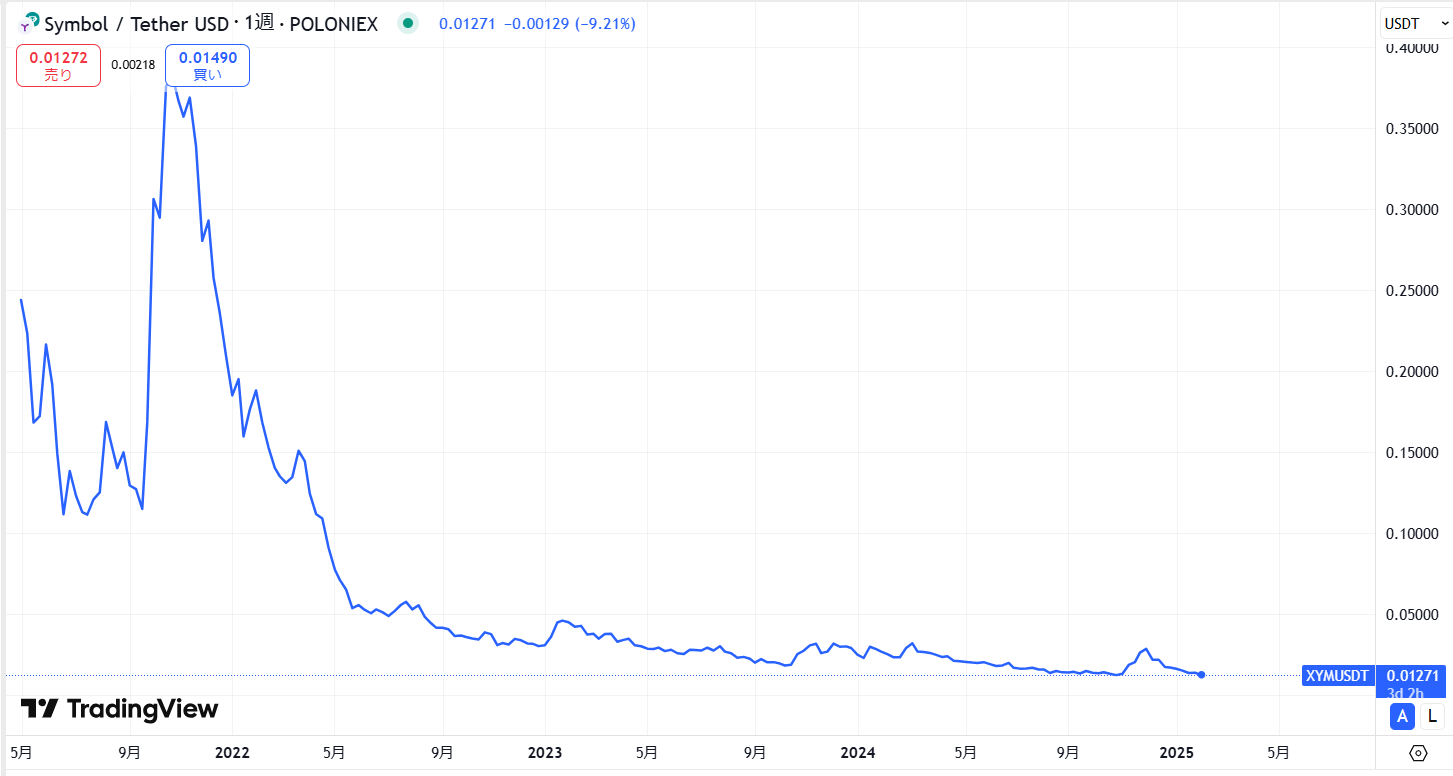Click the POLONIEX exchange label

point(333,24)
